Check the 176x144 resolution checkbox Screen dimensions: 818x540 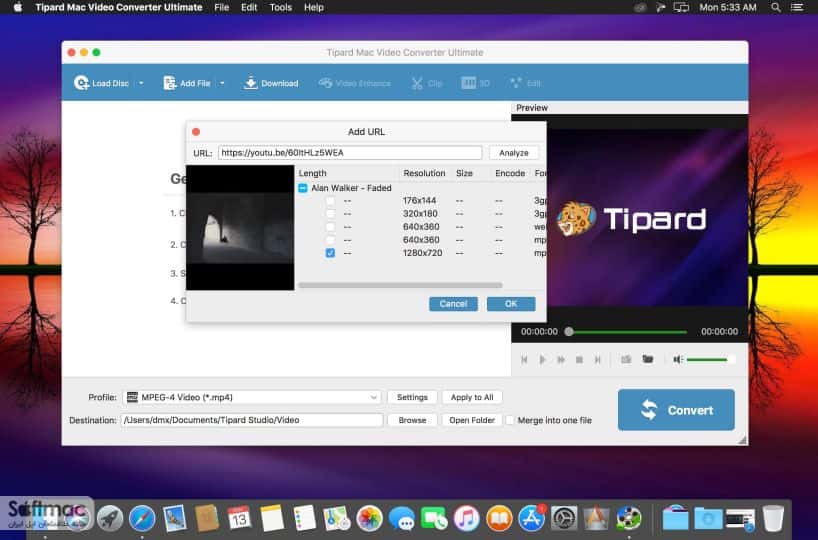tap(330, 201)
